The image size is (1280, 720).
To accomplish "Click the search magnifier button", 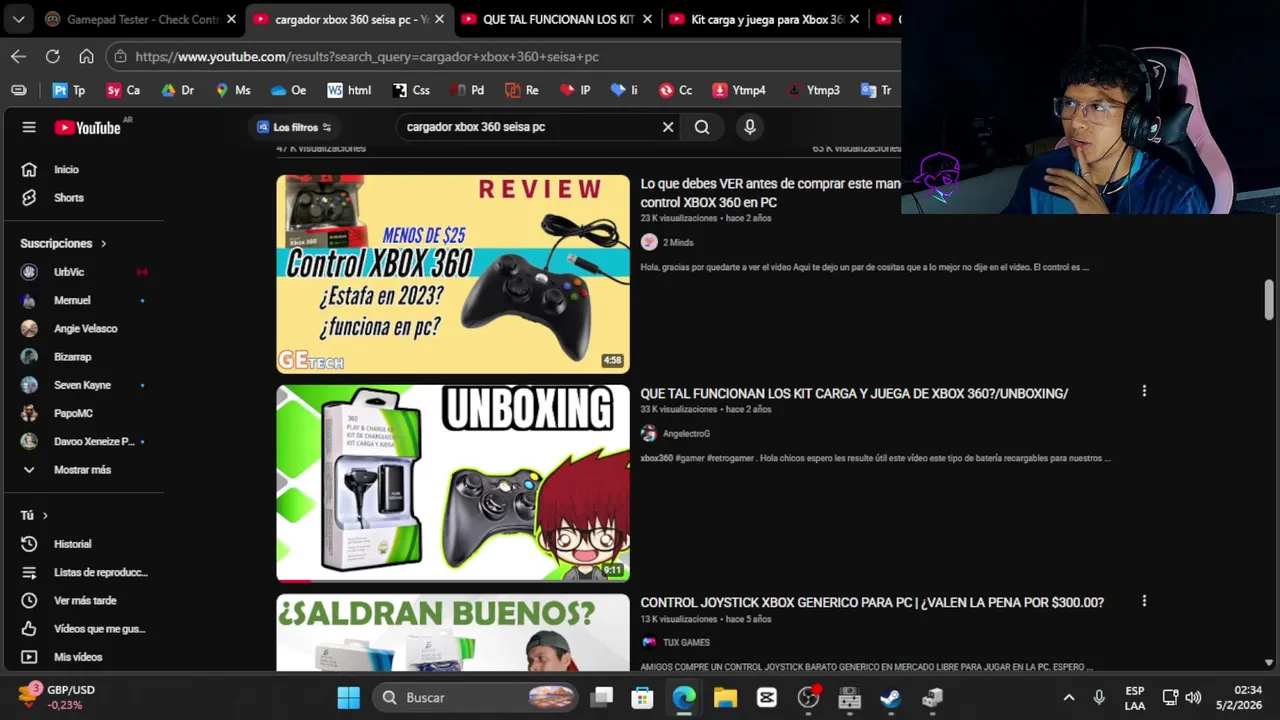I will 702,127.
